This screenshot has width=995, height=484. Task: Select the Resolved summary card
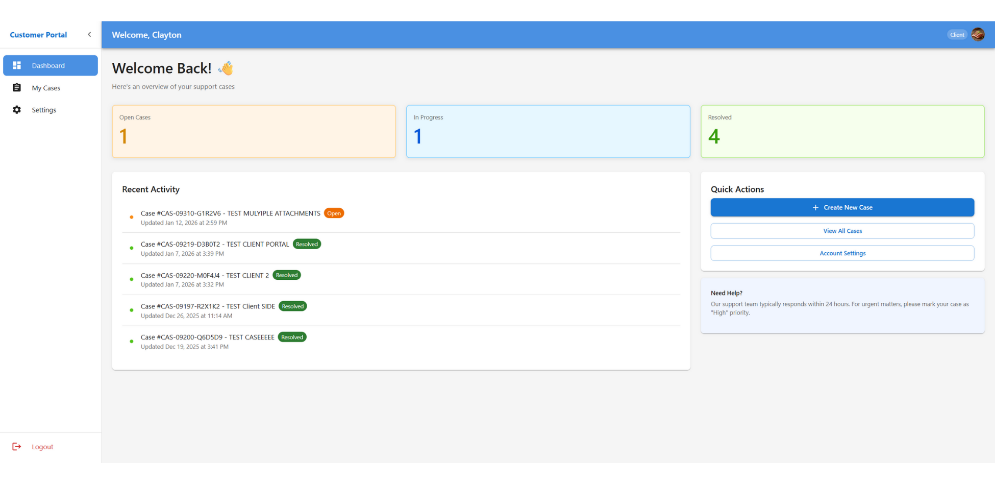(842, 131)
